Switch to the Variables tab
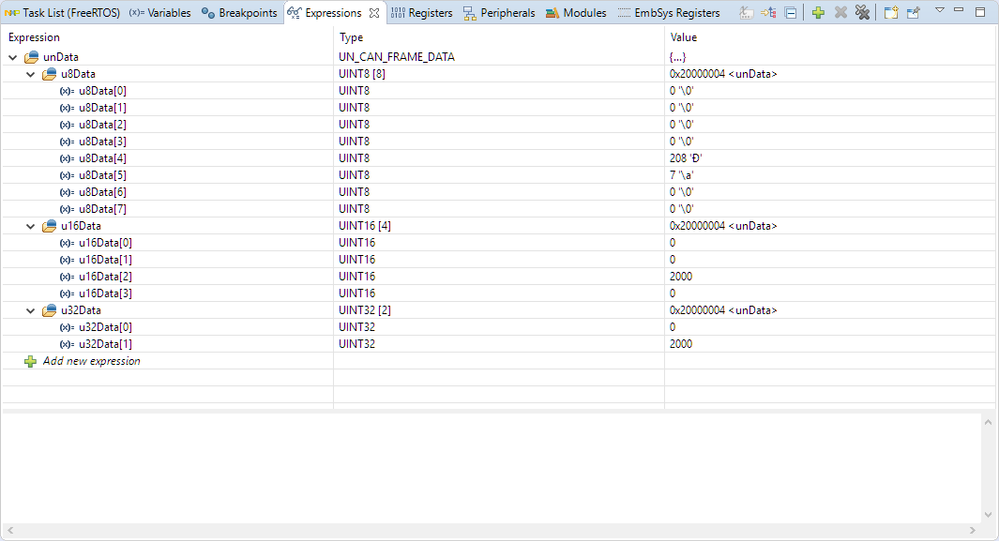This screenshot has height=541, width=999. coord(160,13)
